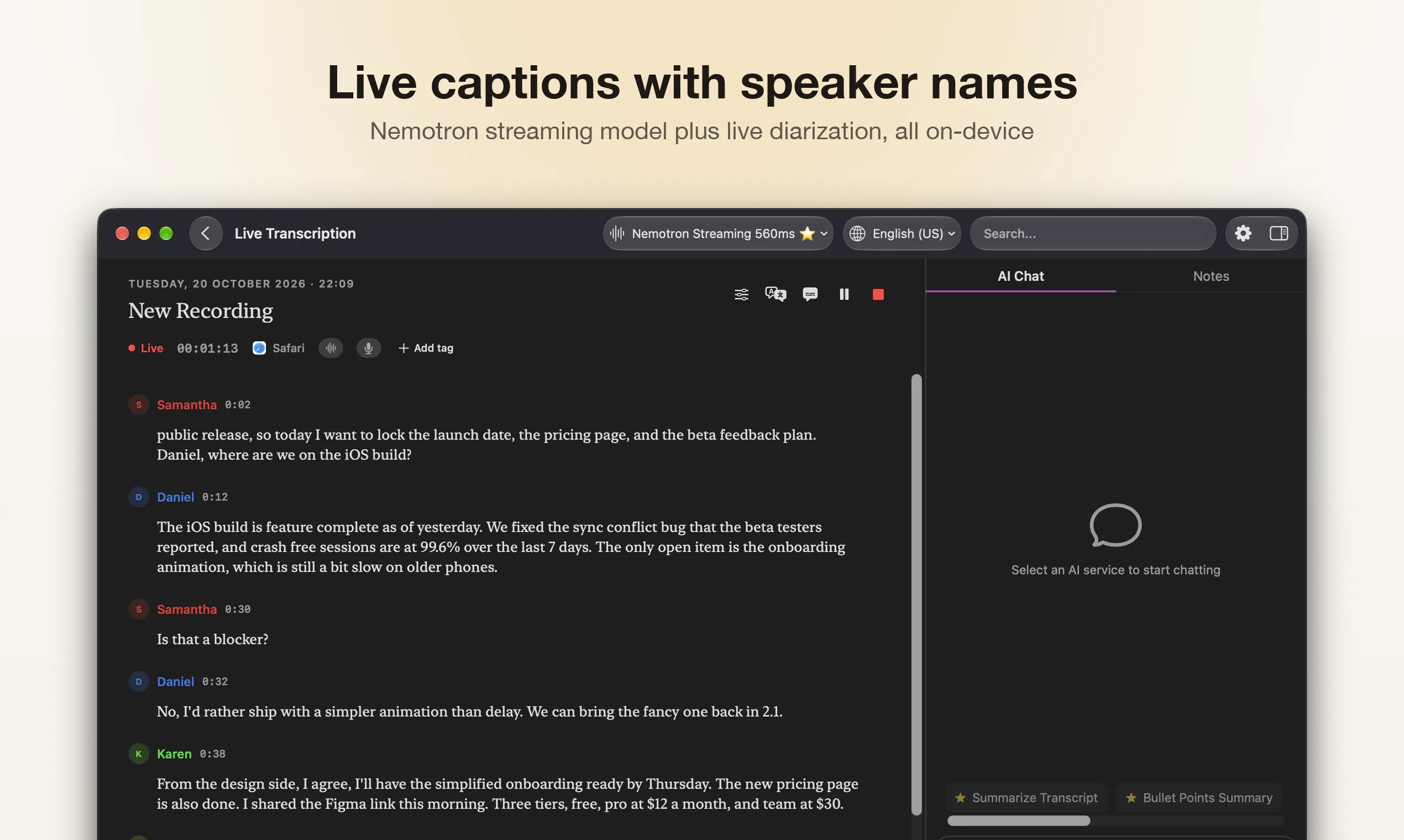This screenshot has height=840, width=1404.
Task: Open the English (US) language dropdown
Action: pos(902,233)
